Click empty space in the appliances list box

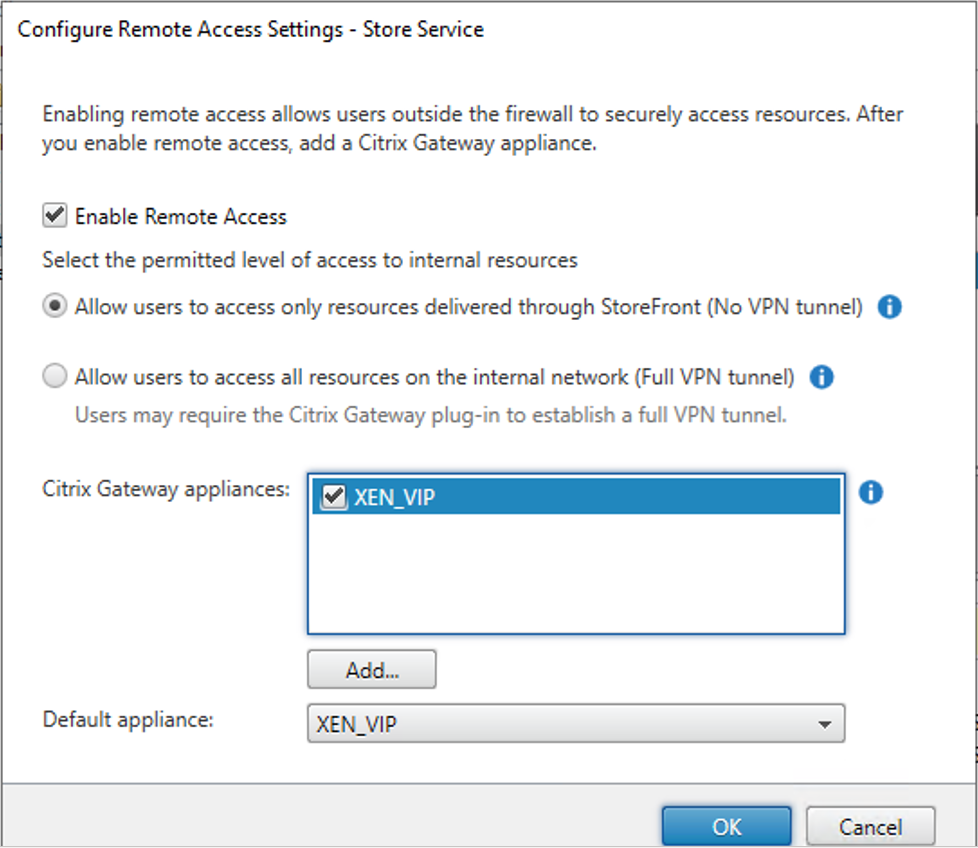tap(575, 575)
